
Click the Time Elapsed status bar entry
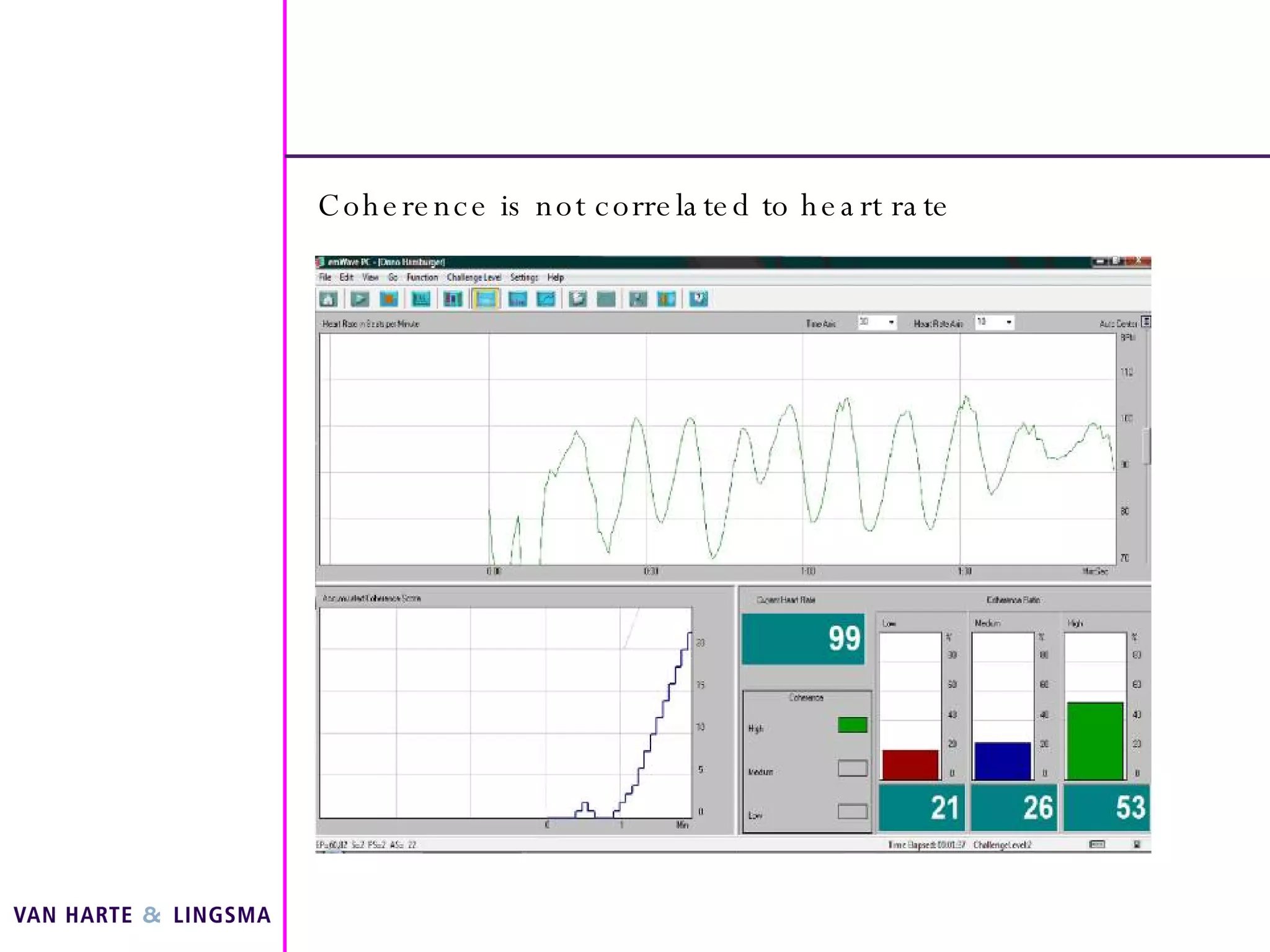point(926,845)
